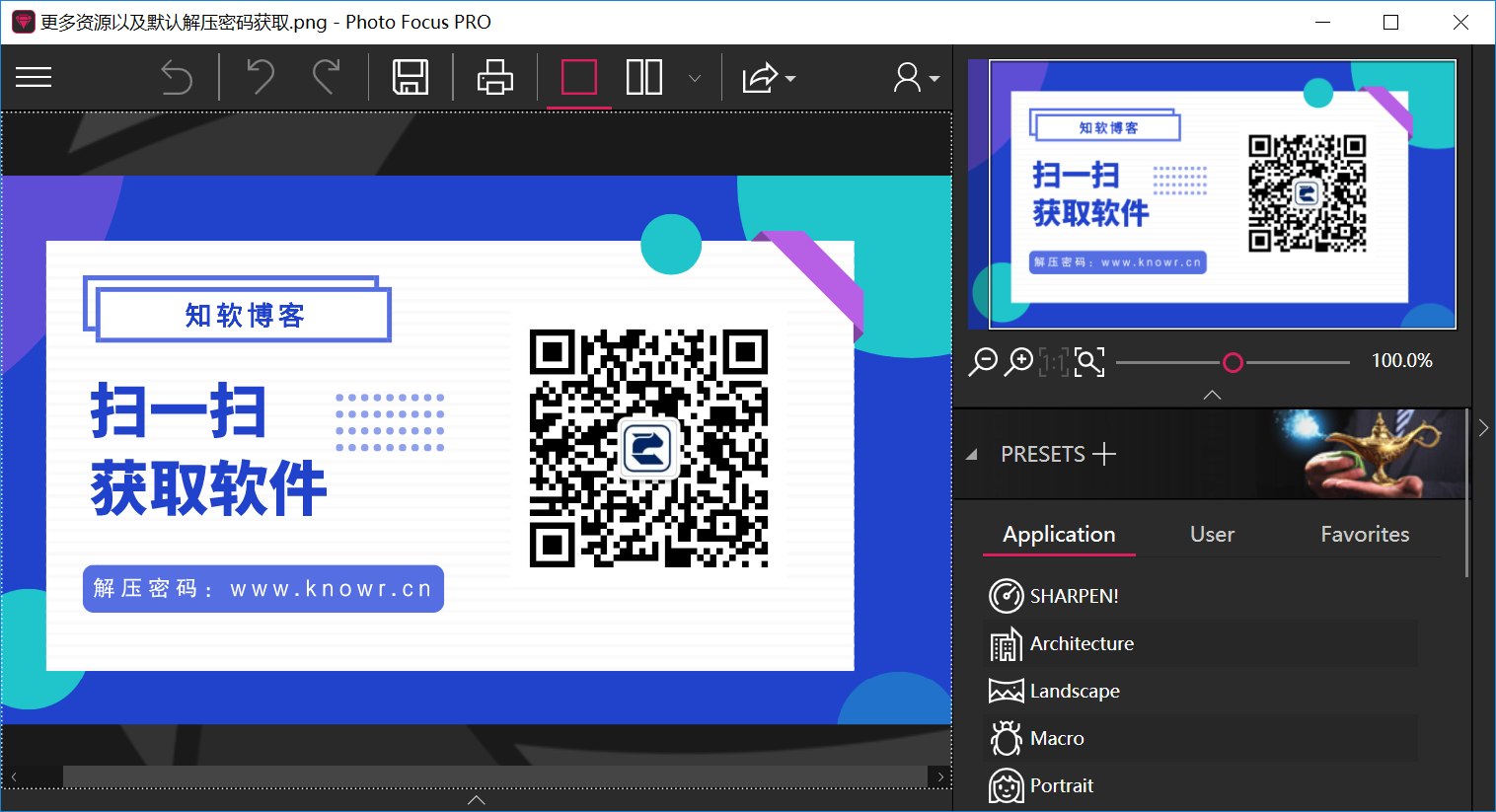
Task: Fit the image to the screen
Action: (1089, 362)
